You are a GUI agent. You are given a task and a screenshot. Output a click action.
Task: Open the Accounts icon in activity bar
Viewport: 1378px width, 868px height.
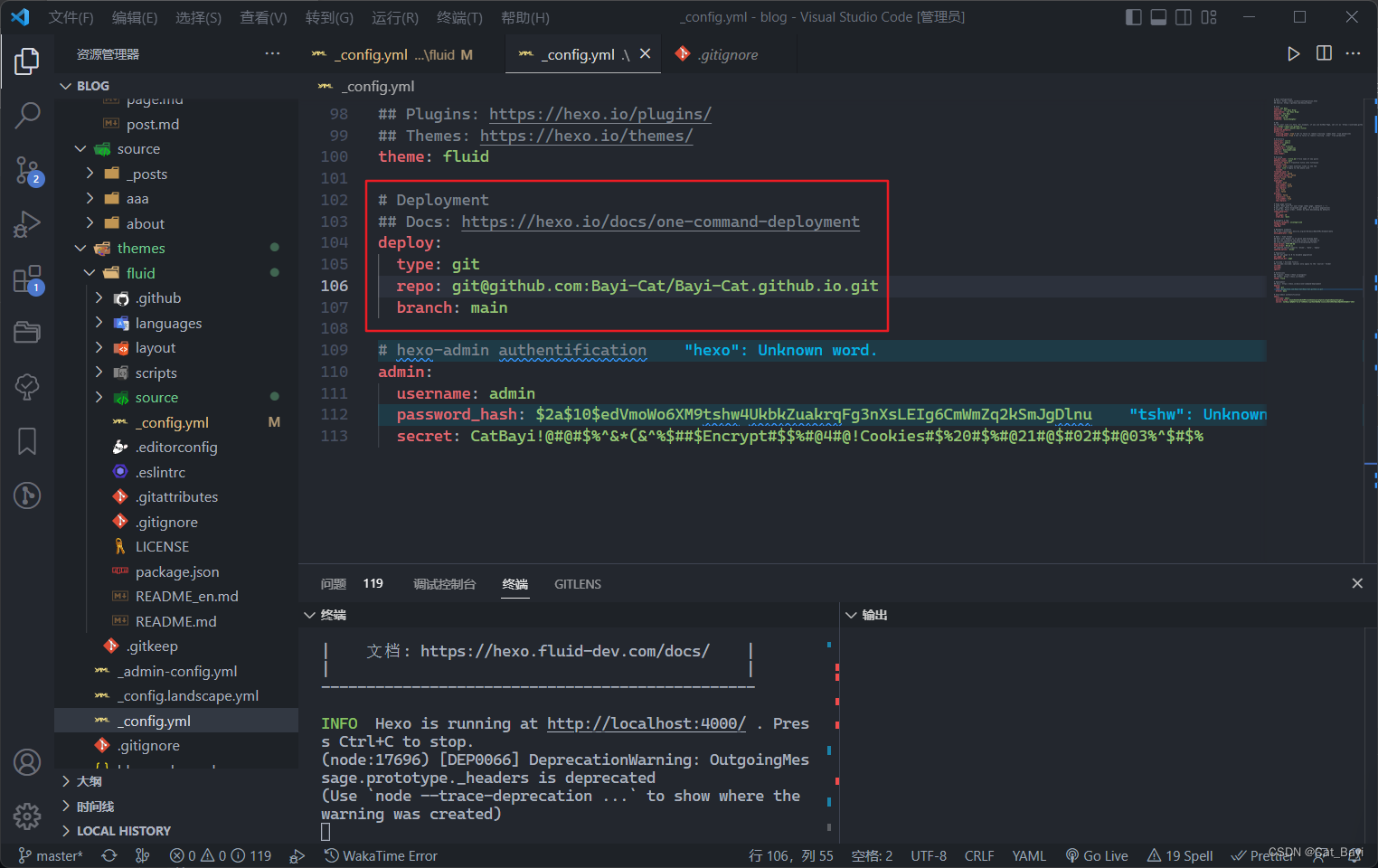click(x=27, y=762)
